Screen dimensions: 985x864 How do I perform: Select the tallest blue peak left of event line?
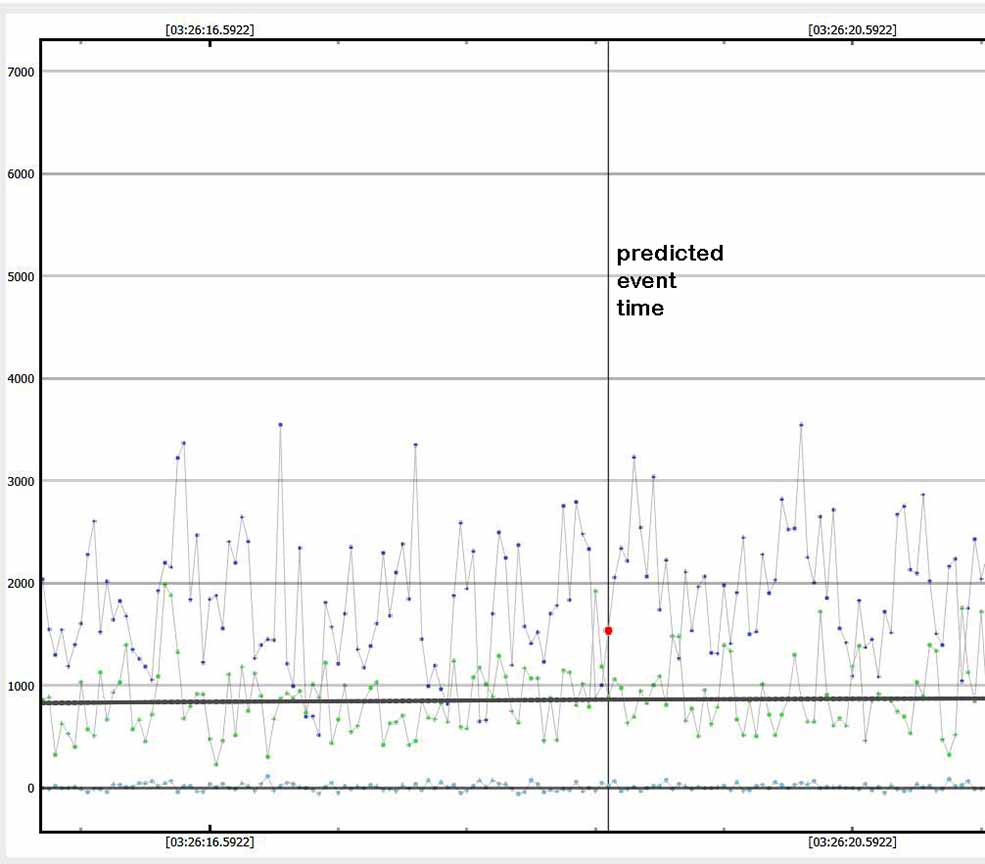pyautogui.click(x=280, y=425)
